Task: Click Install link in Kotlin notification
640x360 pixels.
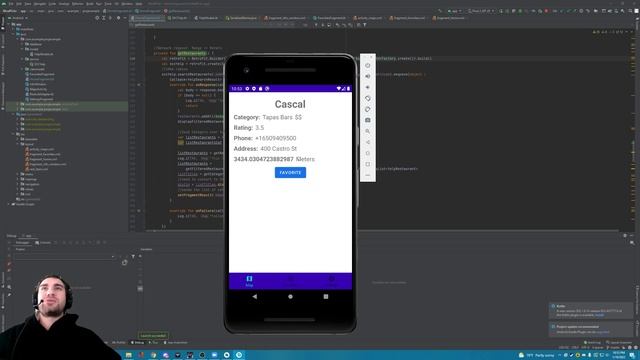Action: 599,315
